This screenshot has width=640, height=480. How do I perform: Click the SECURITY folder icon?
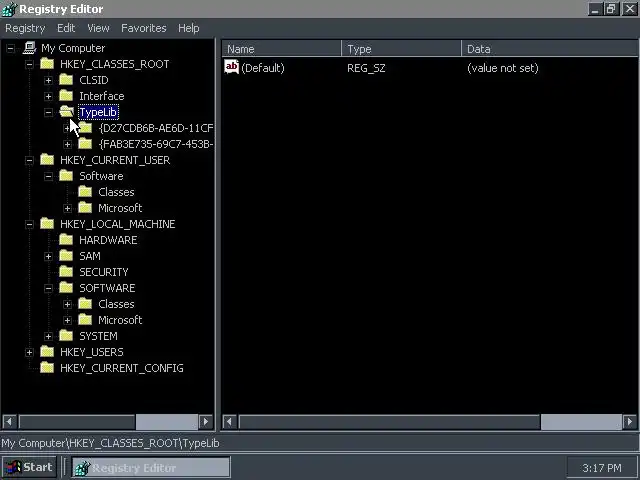[66, 272]
